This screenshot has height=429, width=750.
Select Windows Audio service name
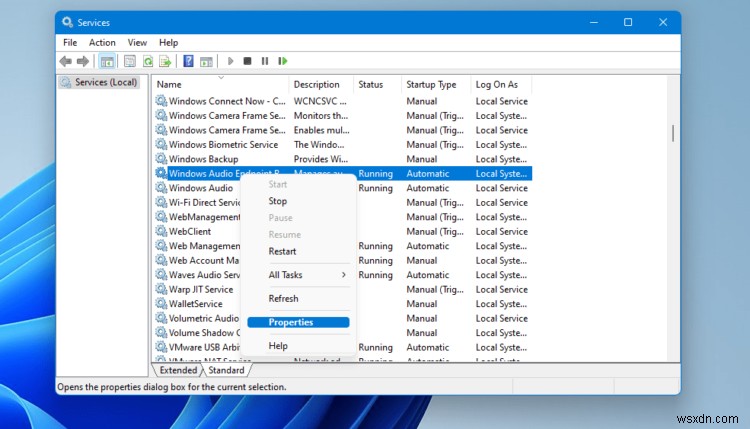tap(201, 188)
